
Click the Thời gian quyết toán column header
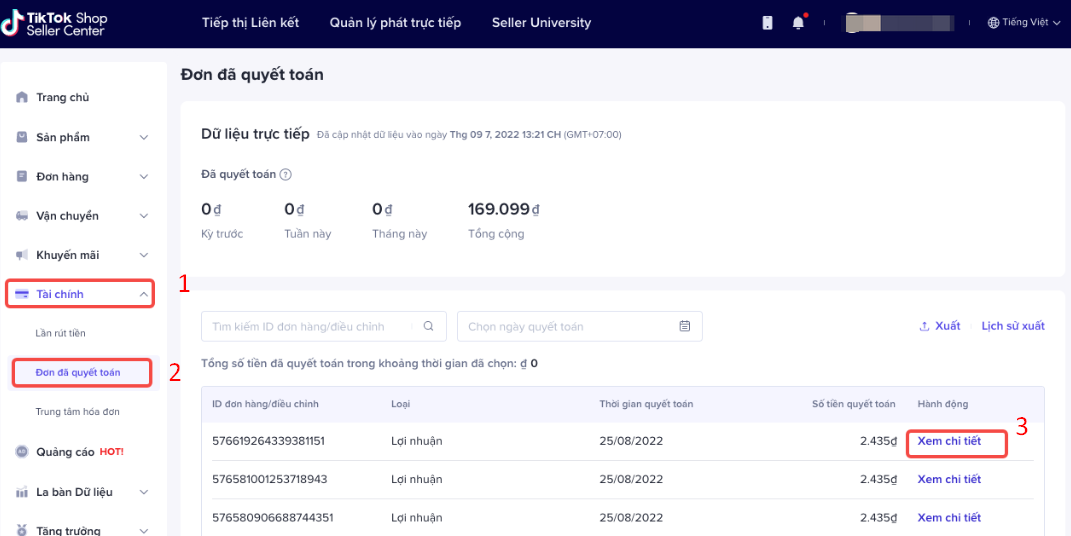coord(646,404)
